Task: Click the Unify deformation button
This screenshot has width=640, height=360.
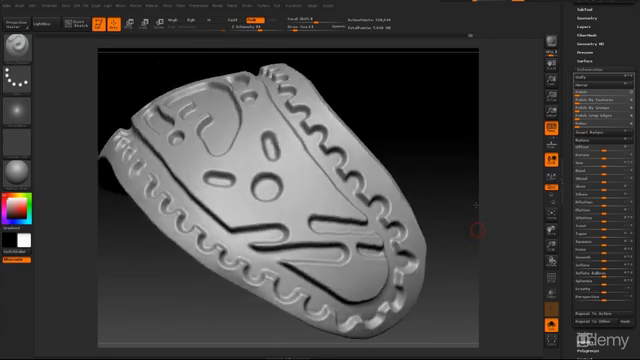Action: (603, 77)
